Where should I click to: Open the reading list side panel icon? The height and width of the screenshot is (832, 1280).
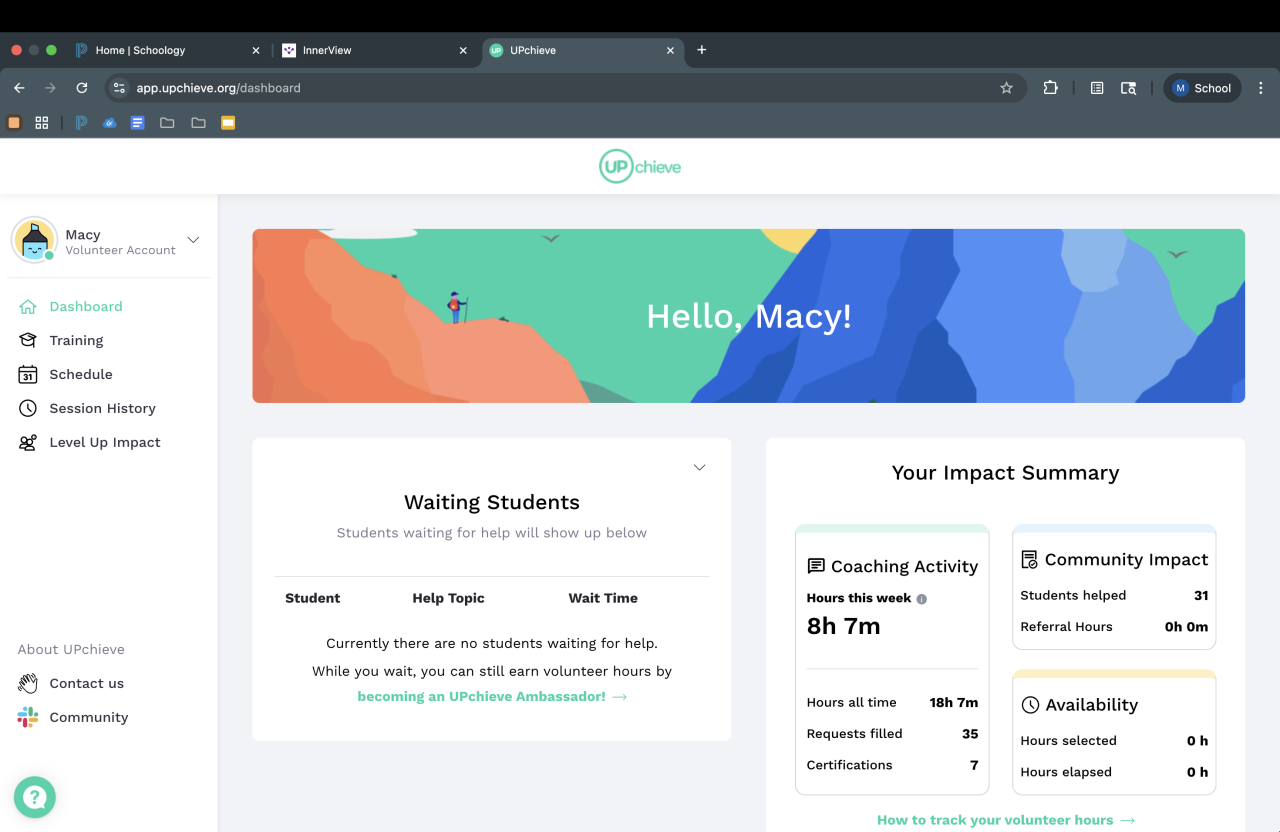1097,88
